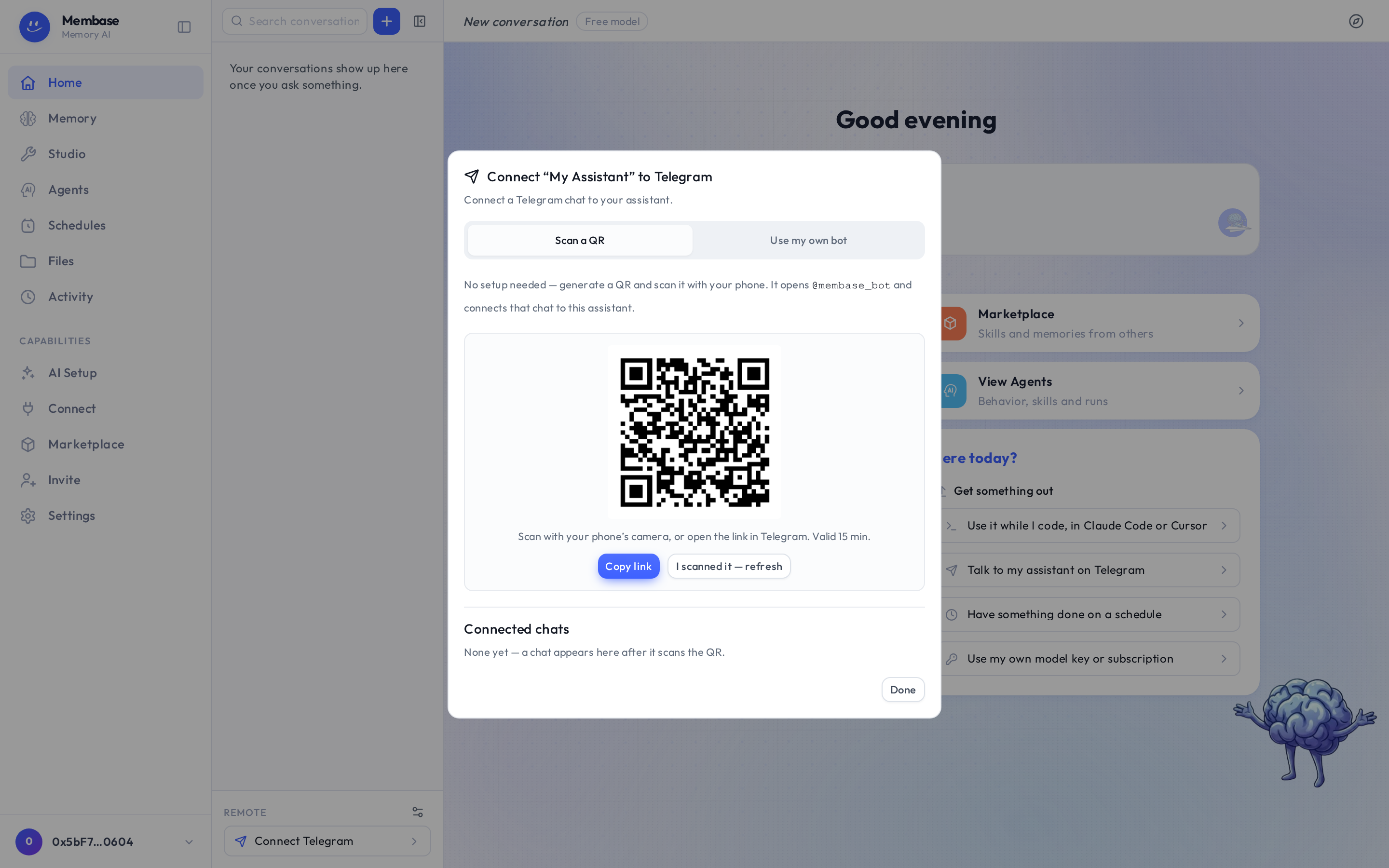Open the Memory section
This screenshot has width=1389, height=868.
tap(106, 118)
